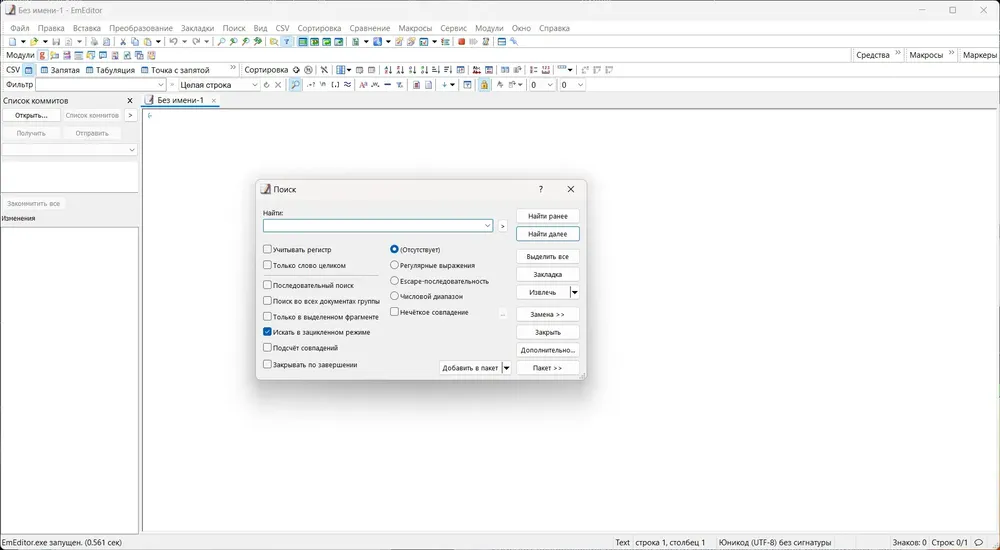Click inside the 'Фильтр' text field
The image size is (1000, 550).
point(95,85)
